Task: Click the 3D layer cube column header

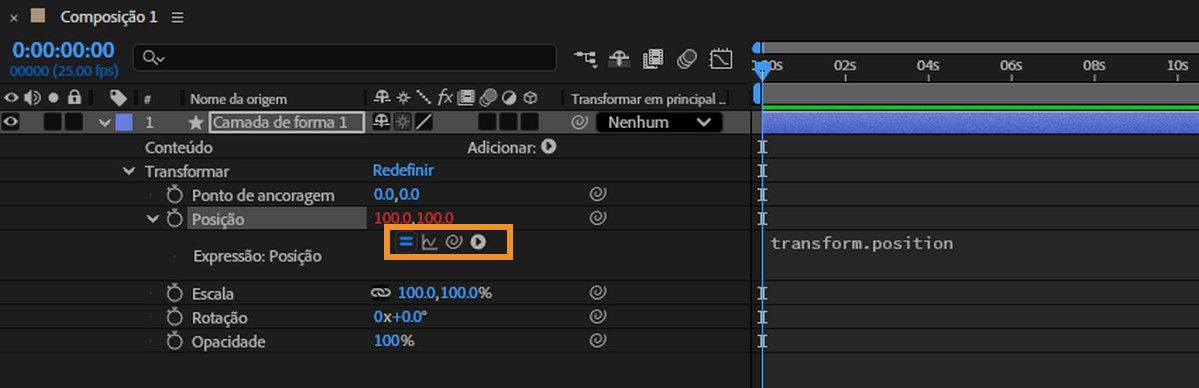Action: click(x=530, y=98)
